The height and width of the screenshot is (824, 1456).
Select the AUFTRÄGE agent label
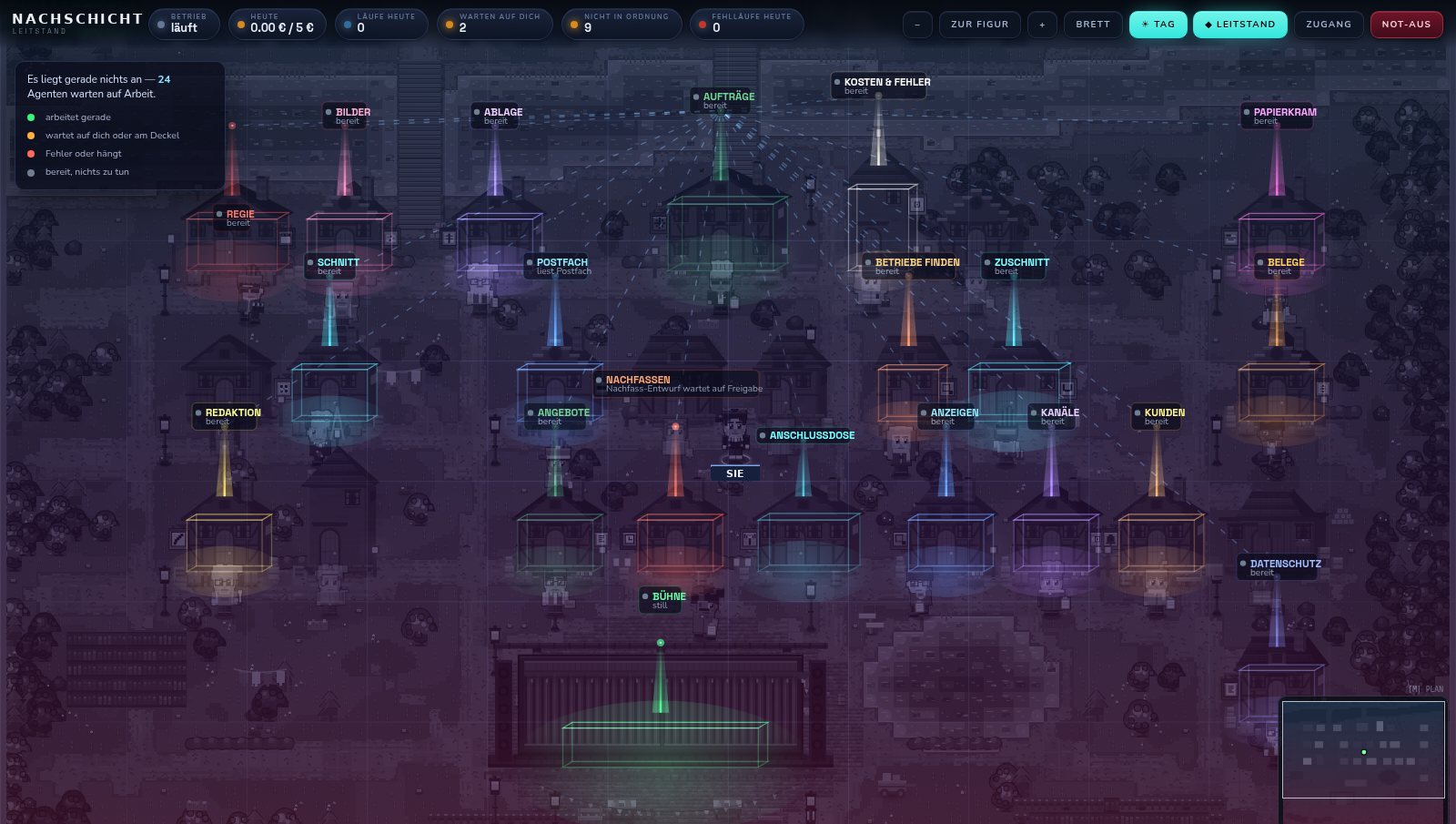(723, 100)
